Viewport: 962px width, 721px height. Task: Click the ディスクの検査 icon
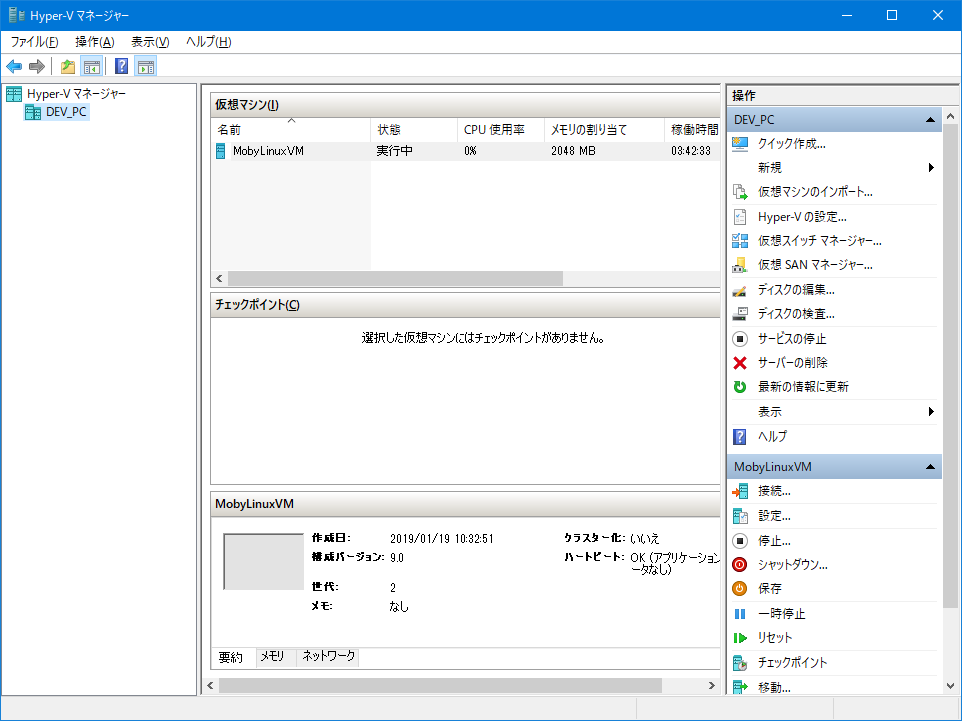click(x=740, y=314)
